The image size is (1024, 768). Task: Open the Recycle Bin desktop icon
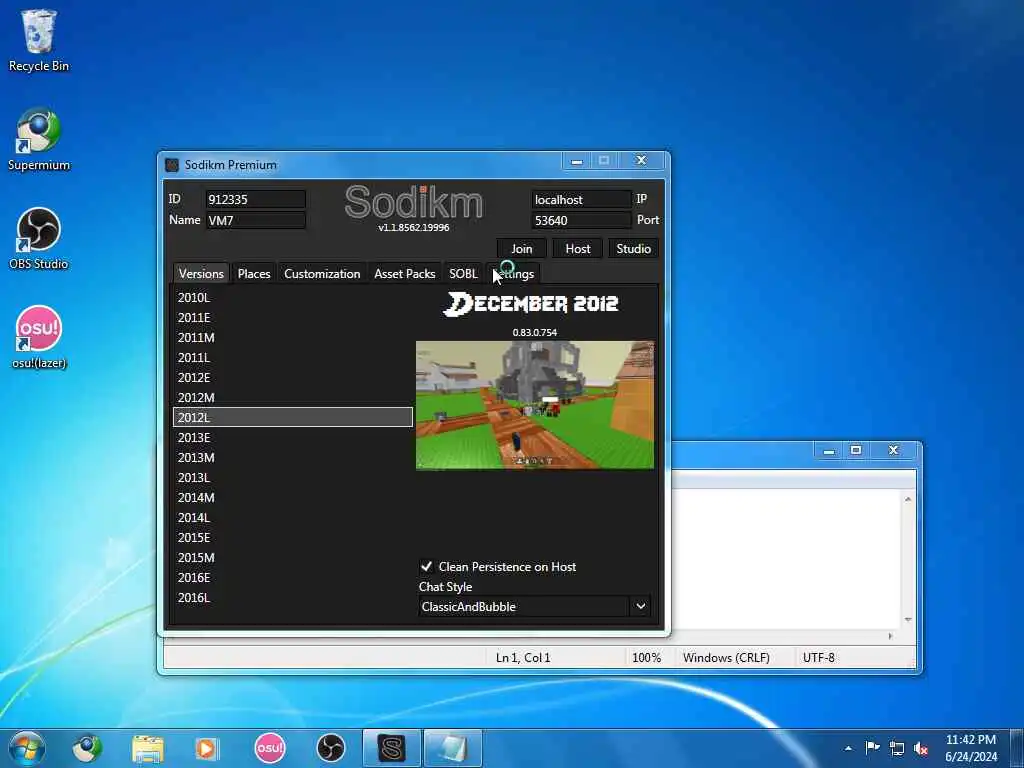tap(39, 40)
